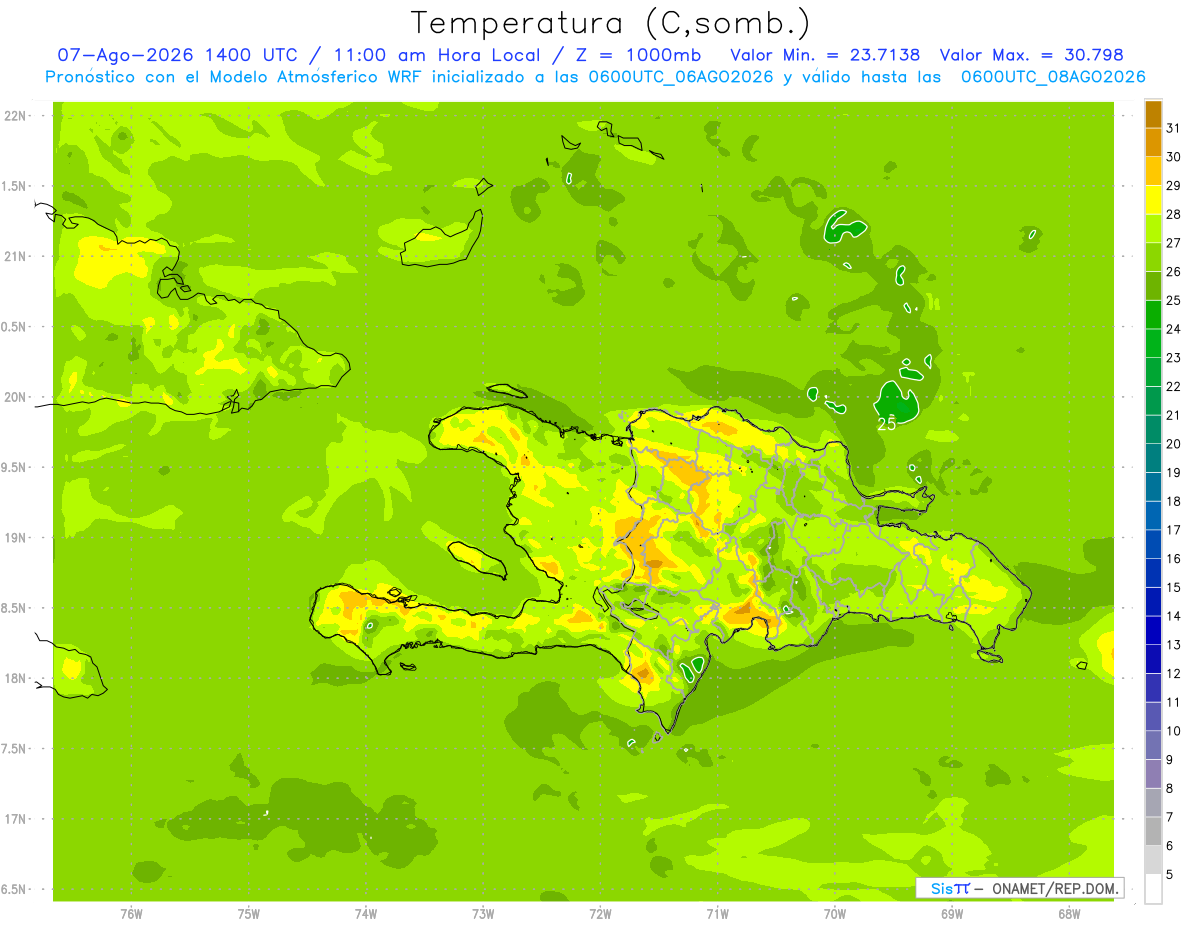Click the legend swatch between 30 and 31
The width and height of the screenshot is (1200, 927).
(x=1153, y=143)
